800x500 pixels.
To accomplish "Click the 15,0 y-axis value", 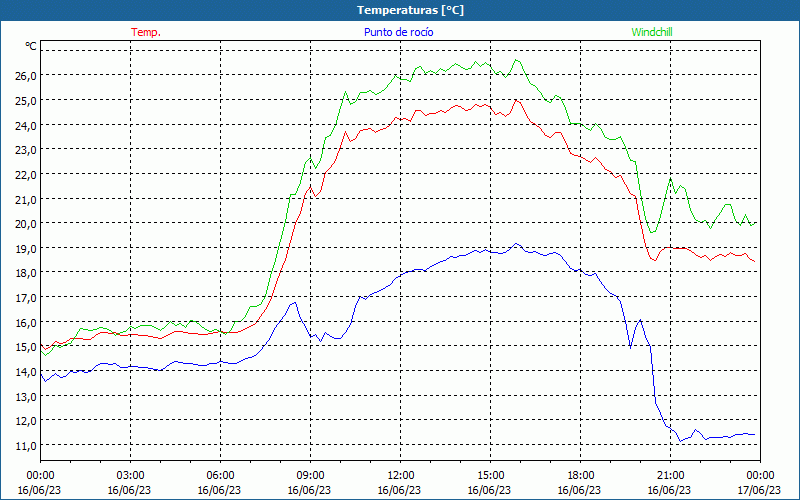I will pyautogui.click(x=26, y=347).
